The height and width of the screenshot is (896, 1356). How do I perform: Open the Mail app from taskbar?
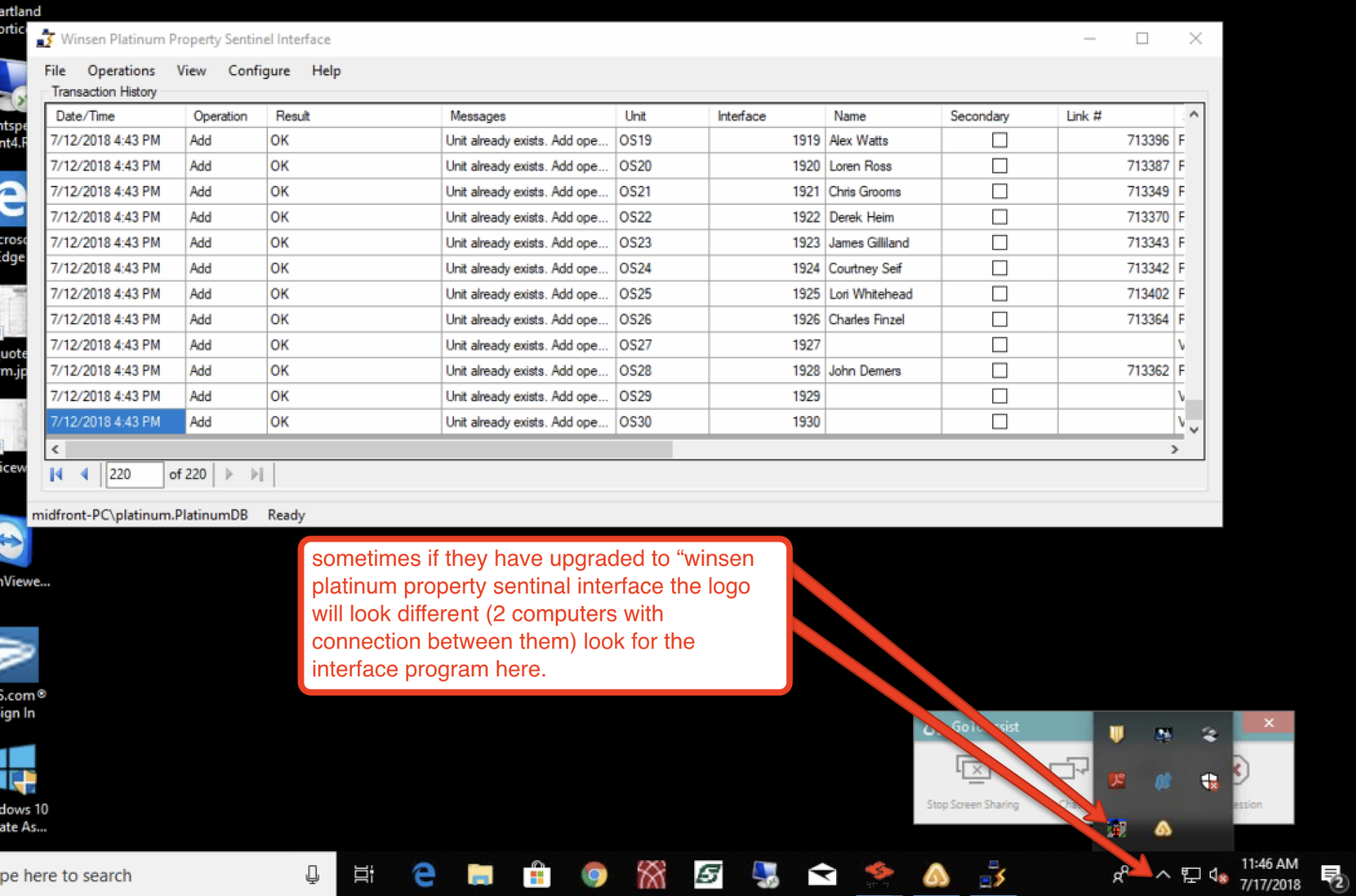coord(822,874)
